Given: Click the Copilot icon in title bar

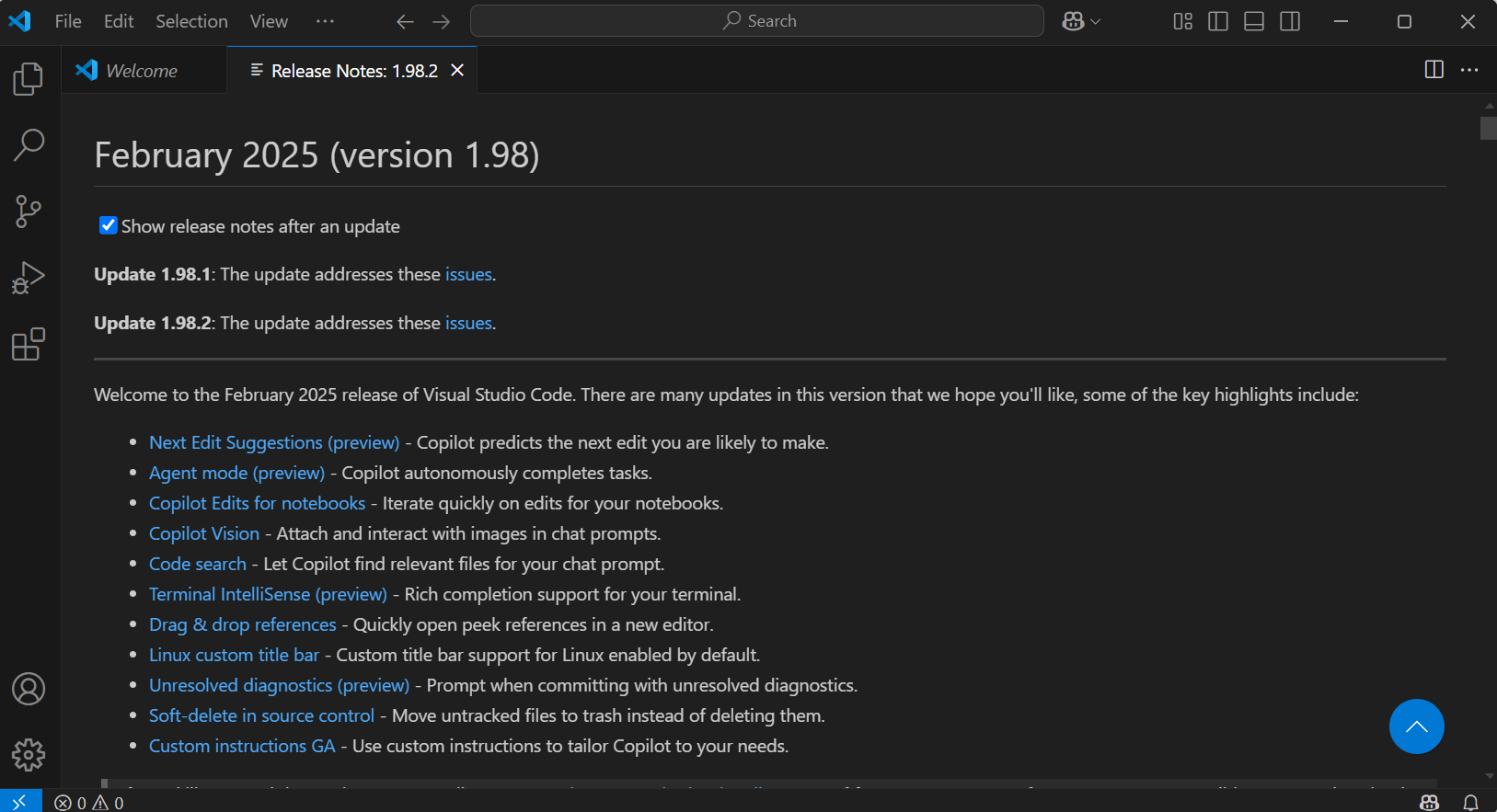Looking at the screenshot, I should [x=1073, y=21].
